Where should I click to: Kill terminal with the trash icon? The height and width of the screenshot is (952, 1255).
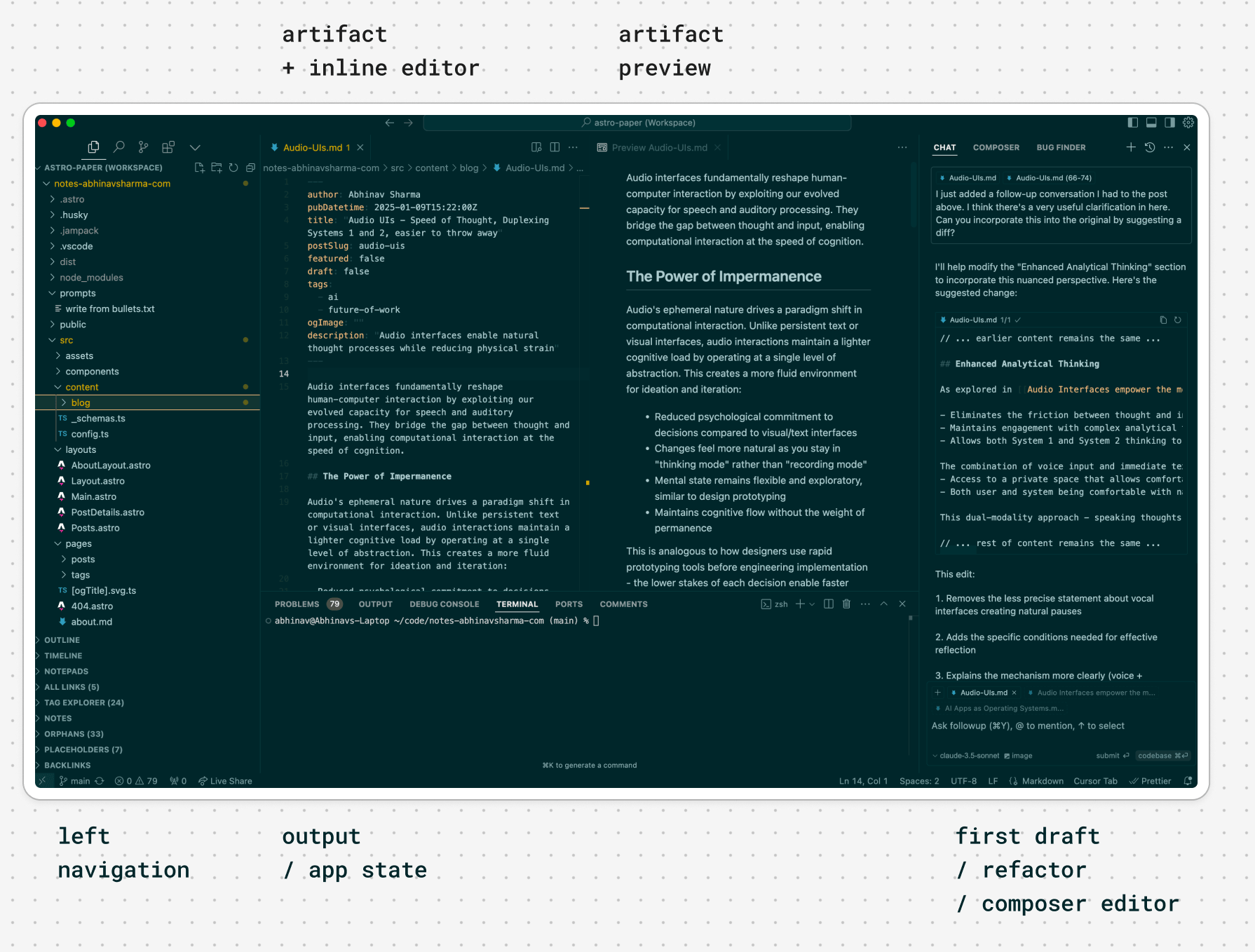[846, 604]
